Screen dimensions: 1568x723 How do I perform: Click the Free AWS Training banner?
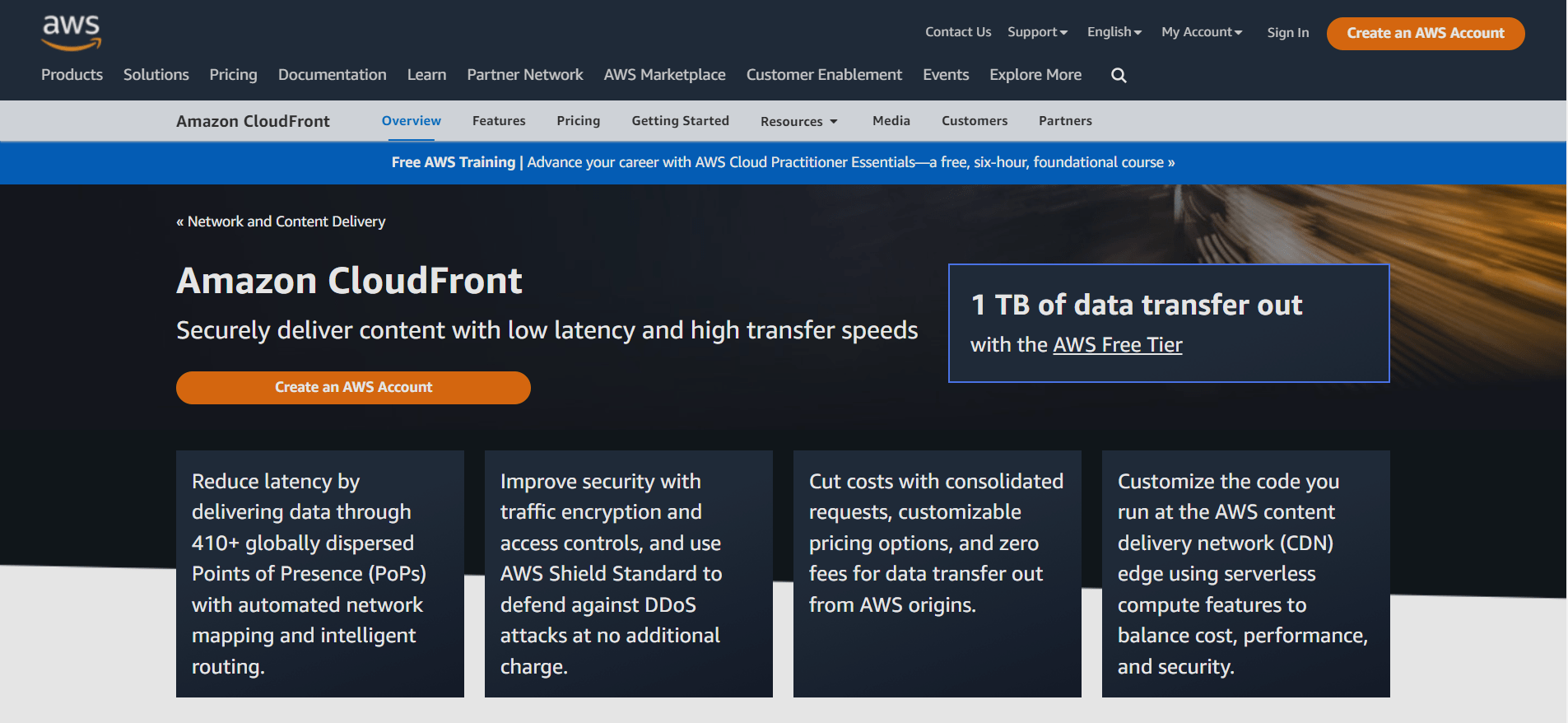coord(783,163)
